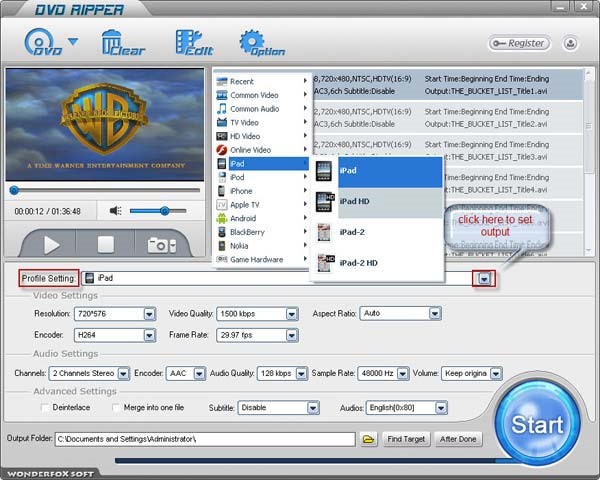Open the Profile Setting dropdown arrow
Screen dimensions: 600x480
coord(484,279)
